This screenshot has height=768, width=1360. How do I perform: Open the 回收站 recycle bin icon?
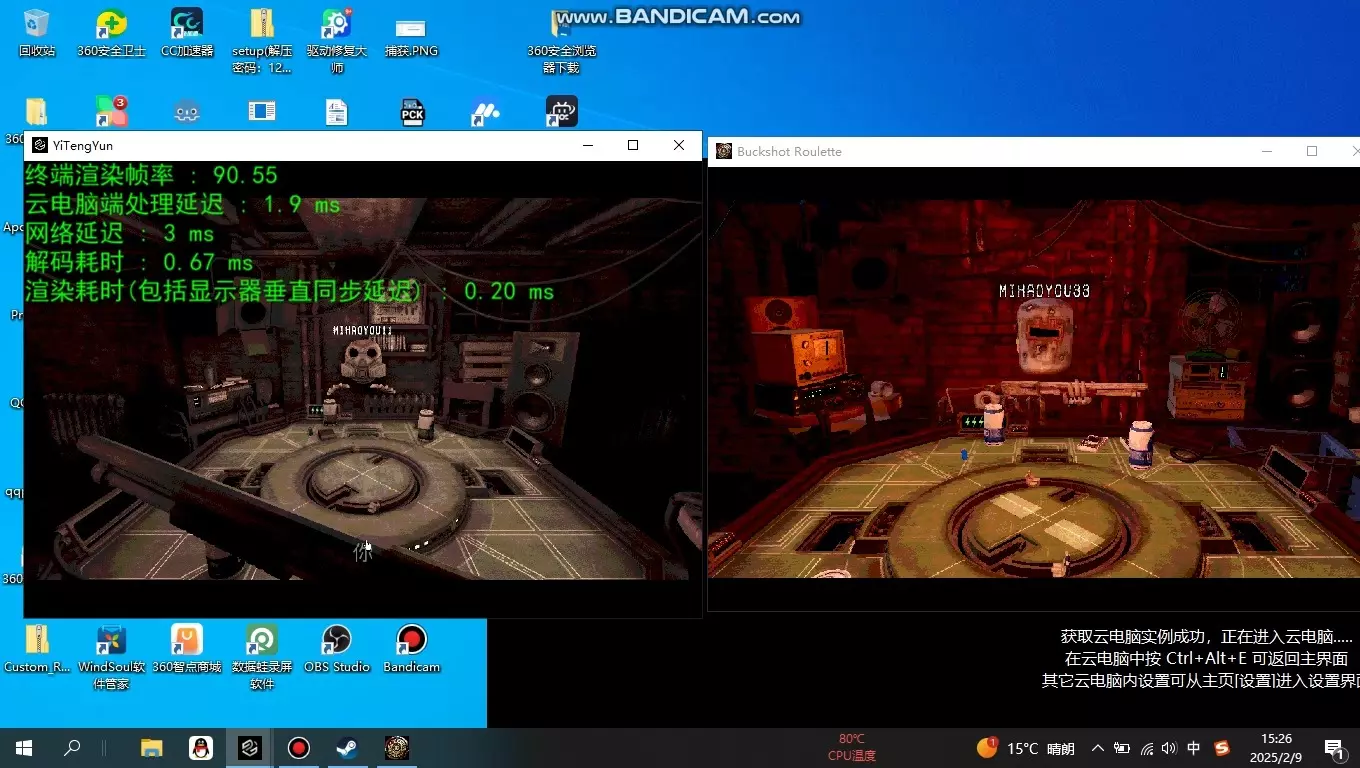pyautogui.click(x=37, y=33)
